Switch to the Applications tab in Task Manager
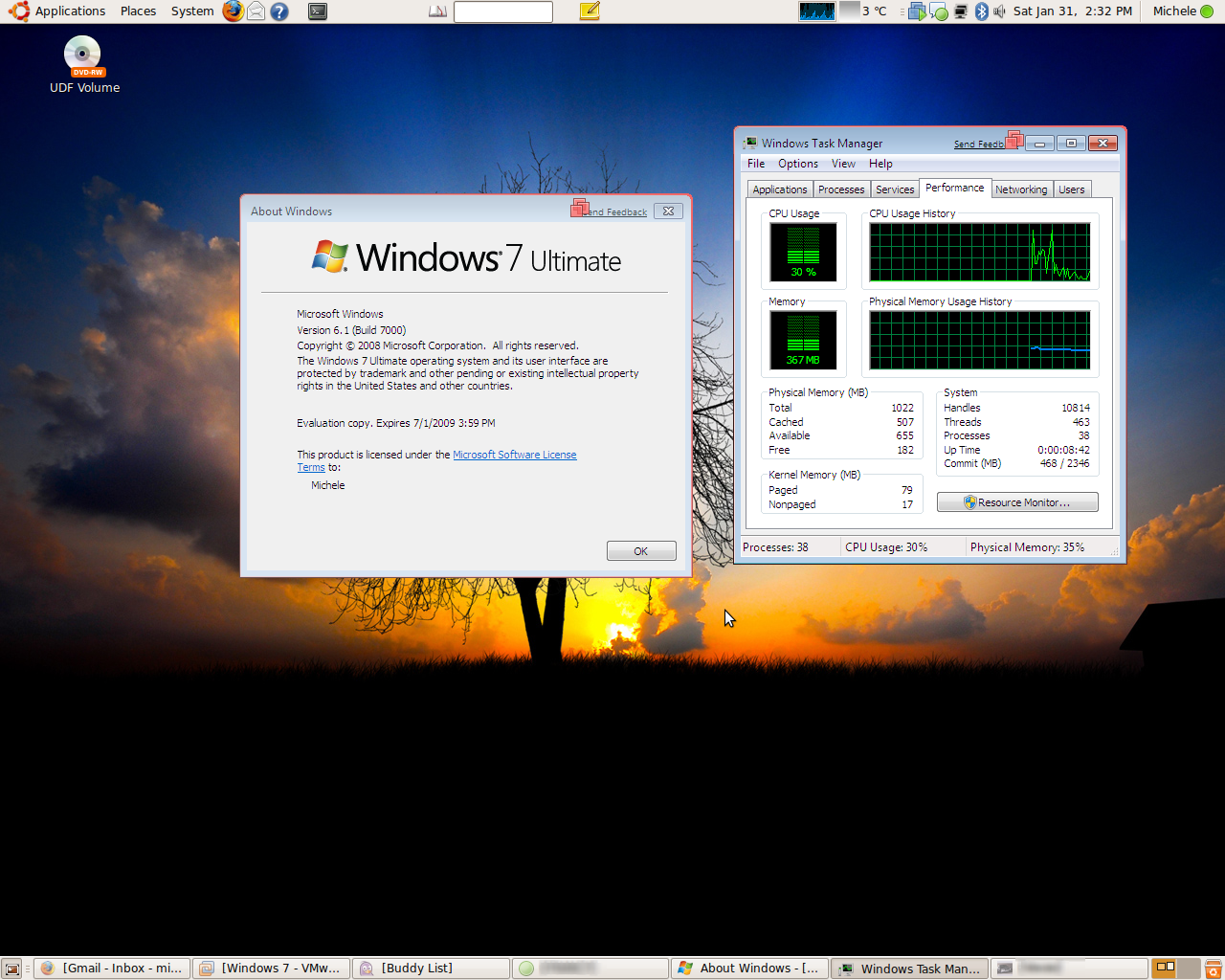Viewport: 1225px width, 980px height. coord(780,189)
